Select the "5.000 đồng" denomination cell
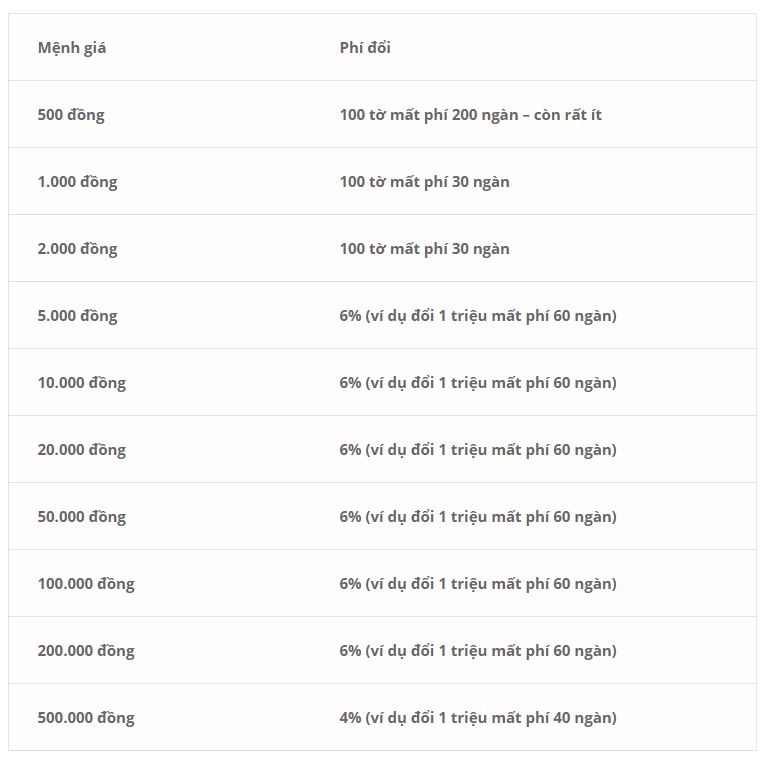This screenshot has height=759, width=763. [77, 316]
